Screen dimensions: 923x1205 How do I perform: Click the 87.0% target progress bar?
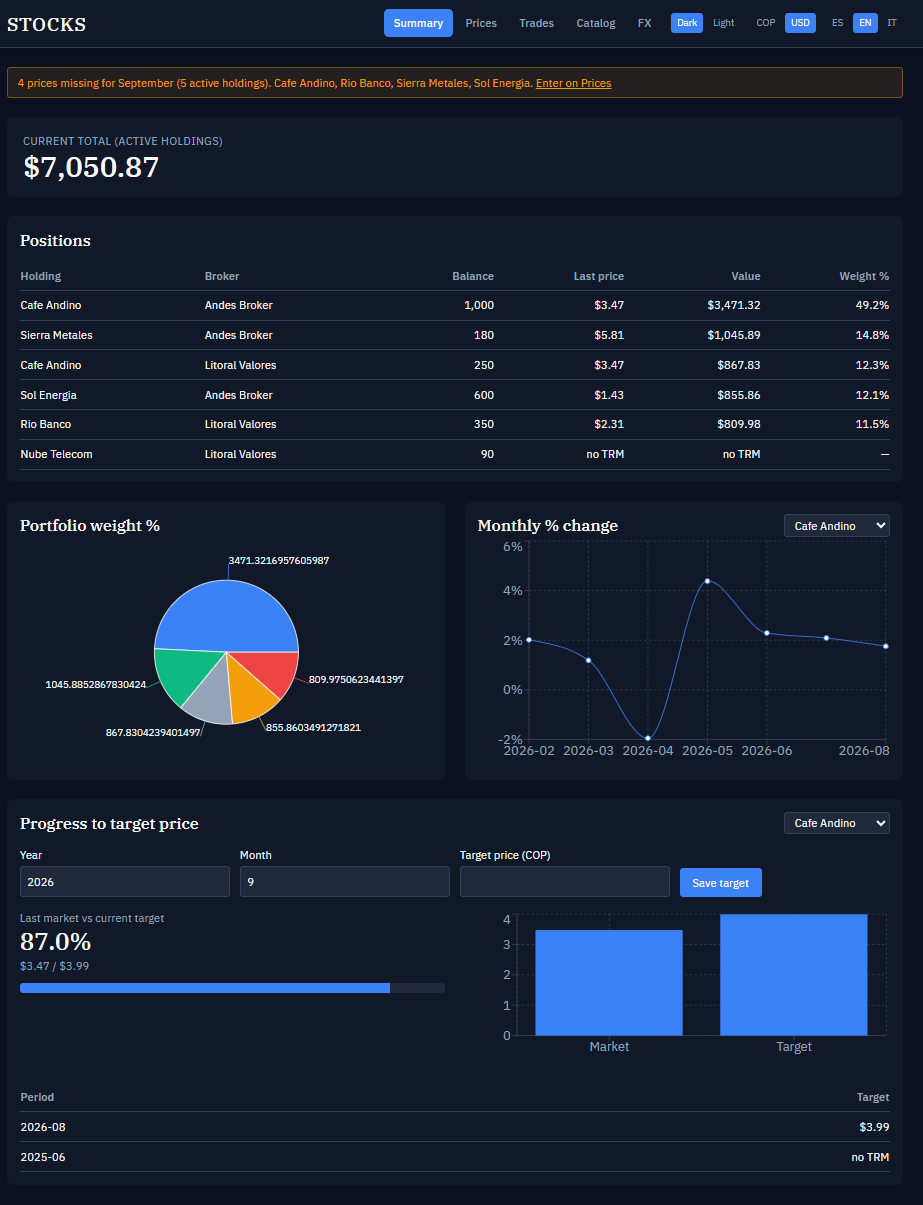pos(232,988)
